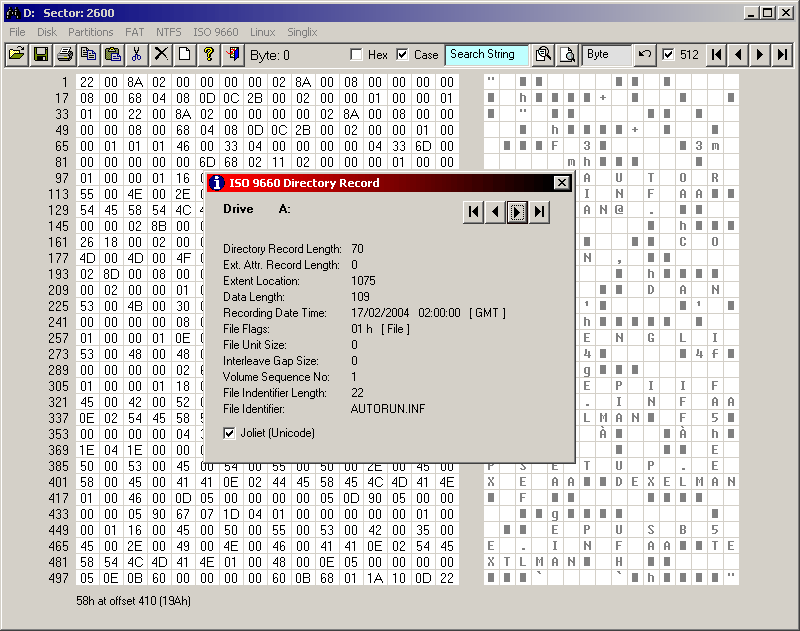Click the Exit door icon in toolbar
Screen dimensions: 800x631
coord(232,55)
